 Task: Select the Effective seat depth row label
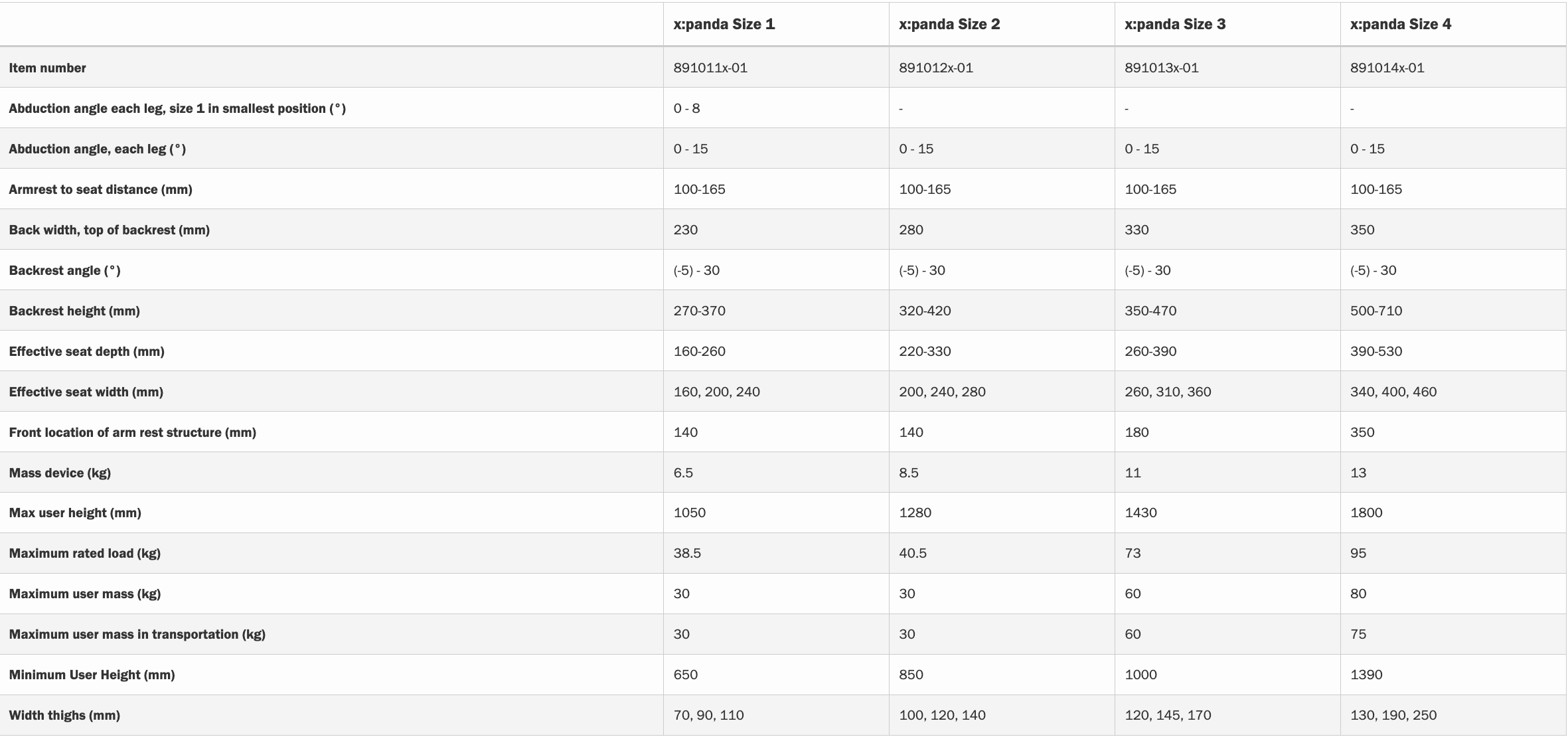pyautogui.click(x=86, y=351)
